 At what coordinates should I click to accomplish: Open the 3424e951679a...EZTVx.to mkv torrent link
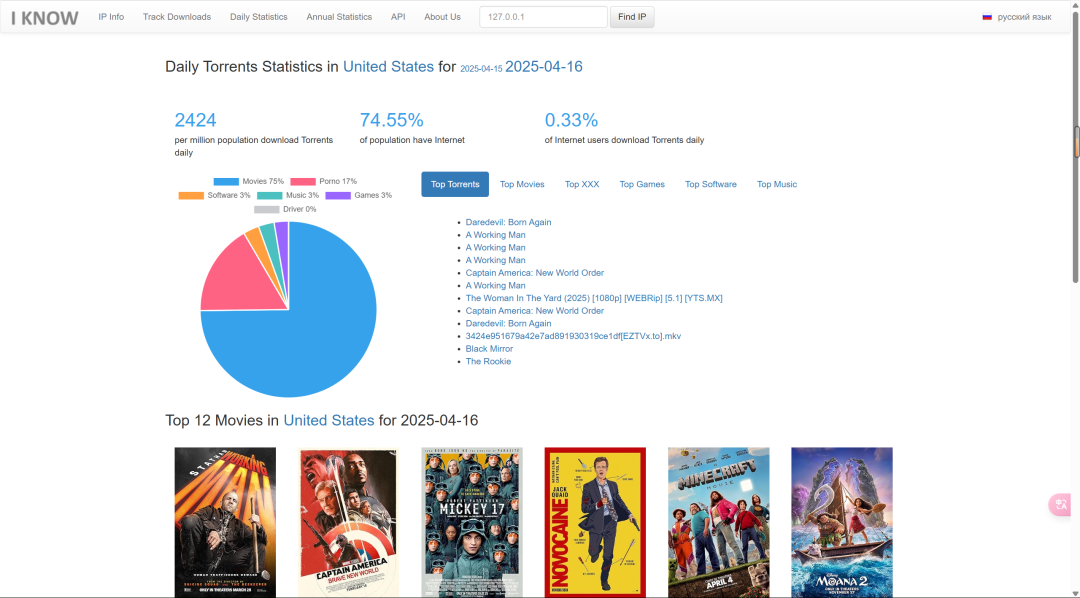[573, 336]
